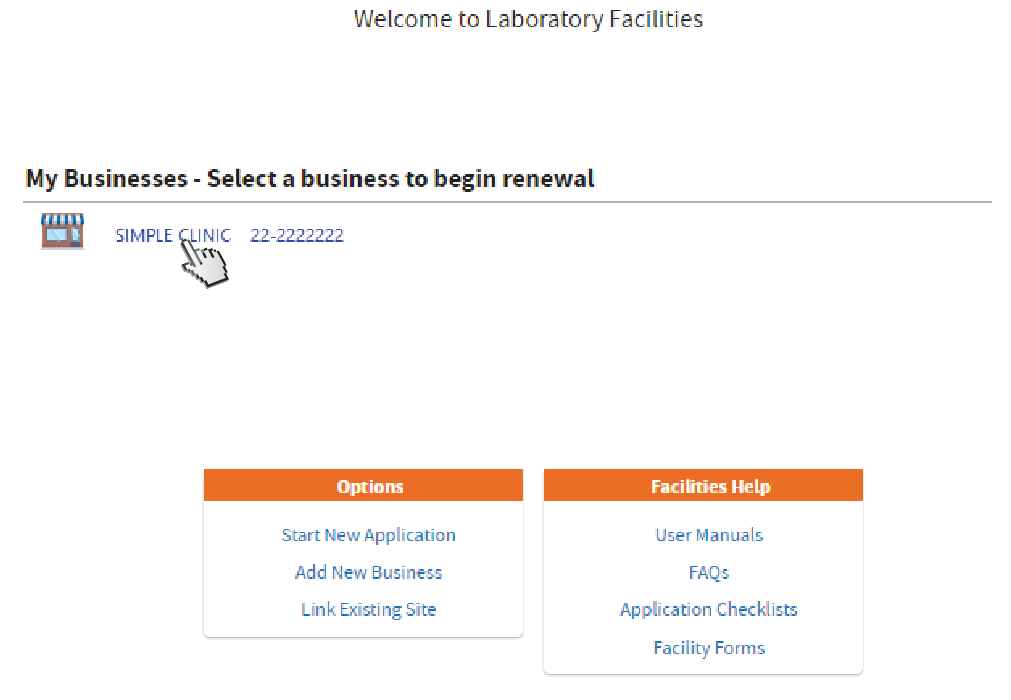Choose Add New Business
The image size is (1011, 700).
click(368, 573)
